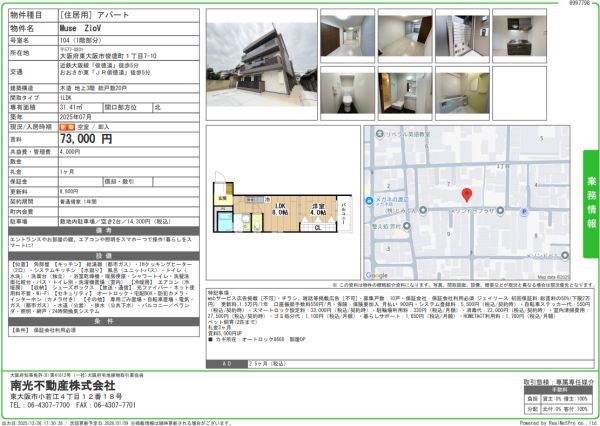Click the blue メガネ shop icon on the map
The width and height of the screenshot is (600, 426).
pos(369,201)
